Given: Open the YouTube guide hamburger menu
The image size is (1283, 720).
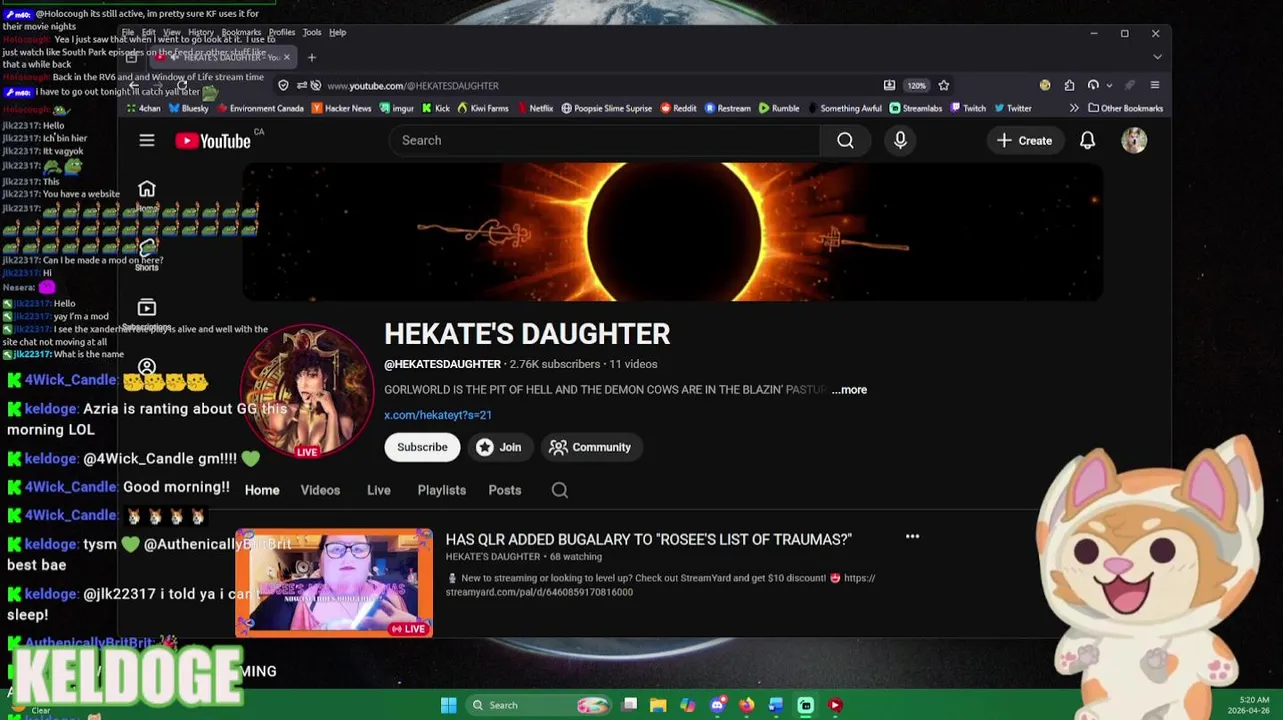Looking at the screenshot, I should tap(147, 141).
